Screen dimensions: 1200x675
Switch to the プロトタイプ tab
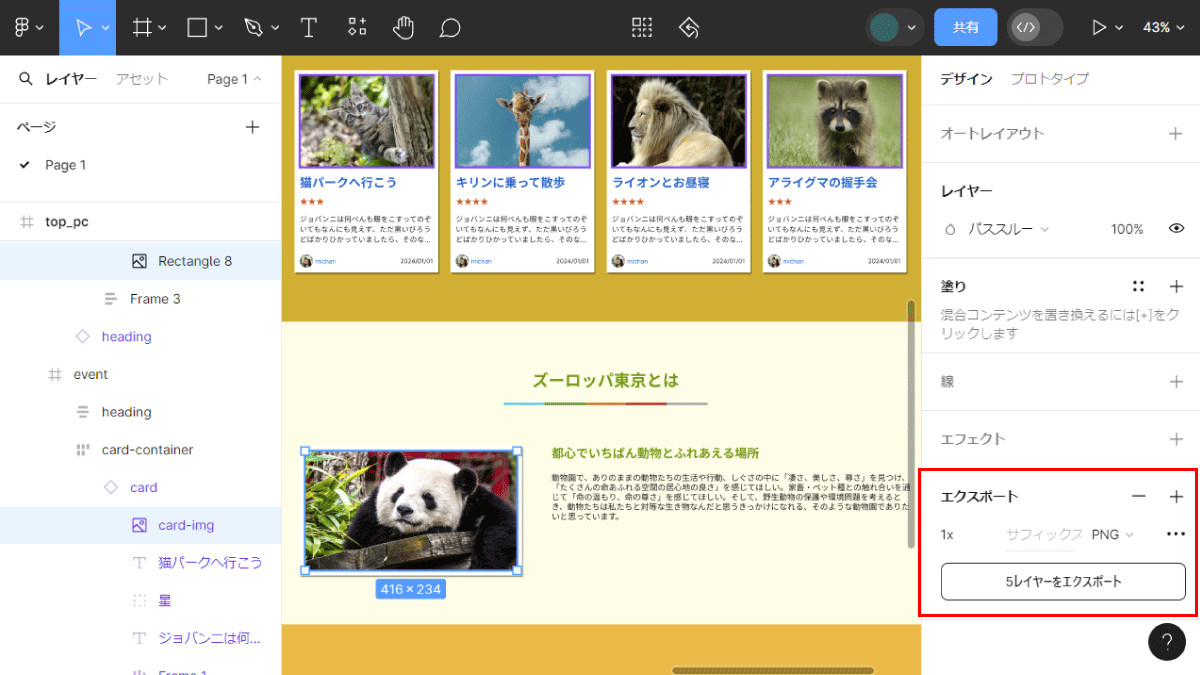pos(1049,79)
